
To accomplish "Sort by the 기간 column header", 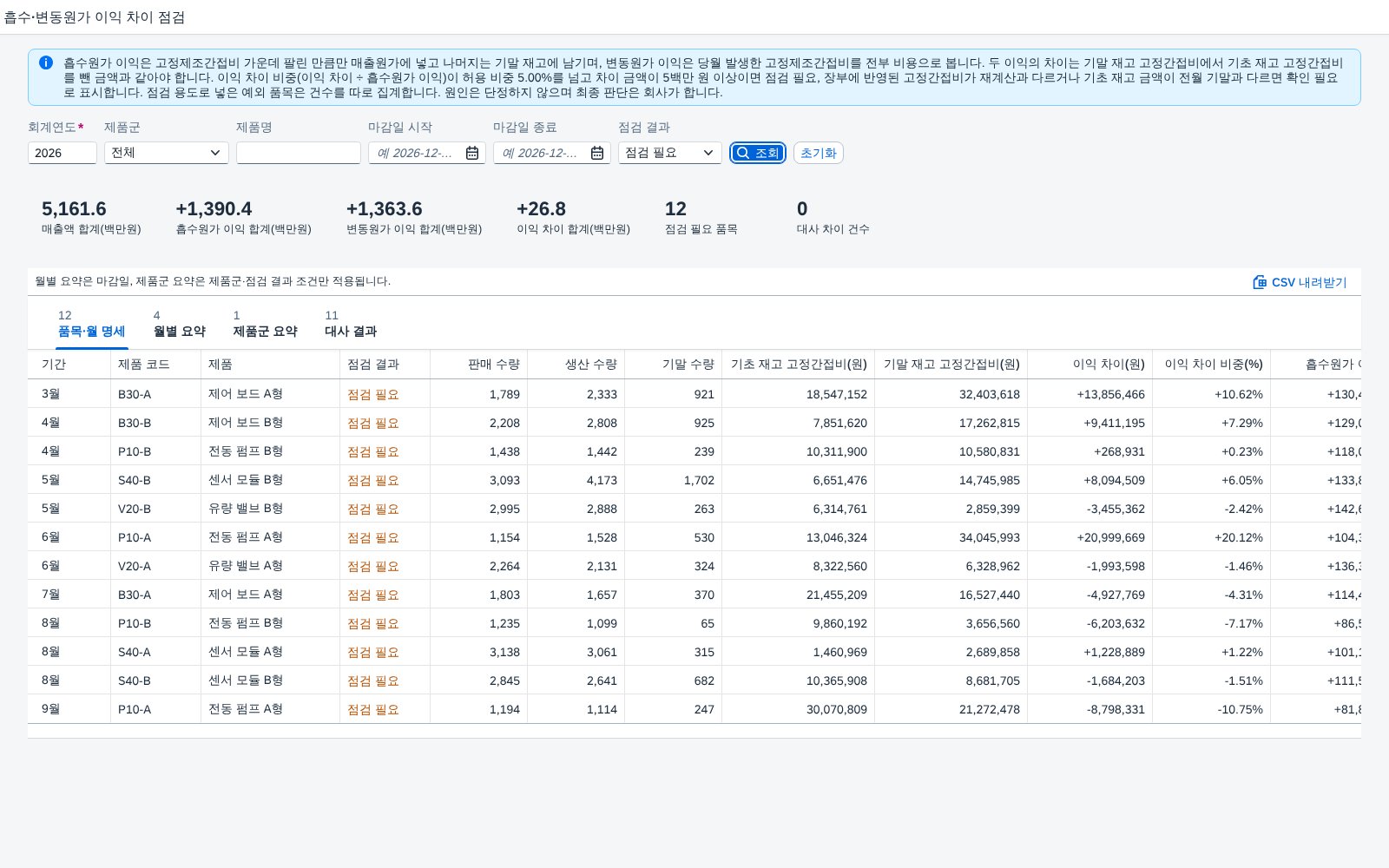I will click(x=69, y=365).
